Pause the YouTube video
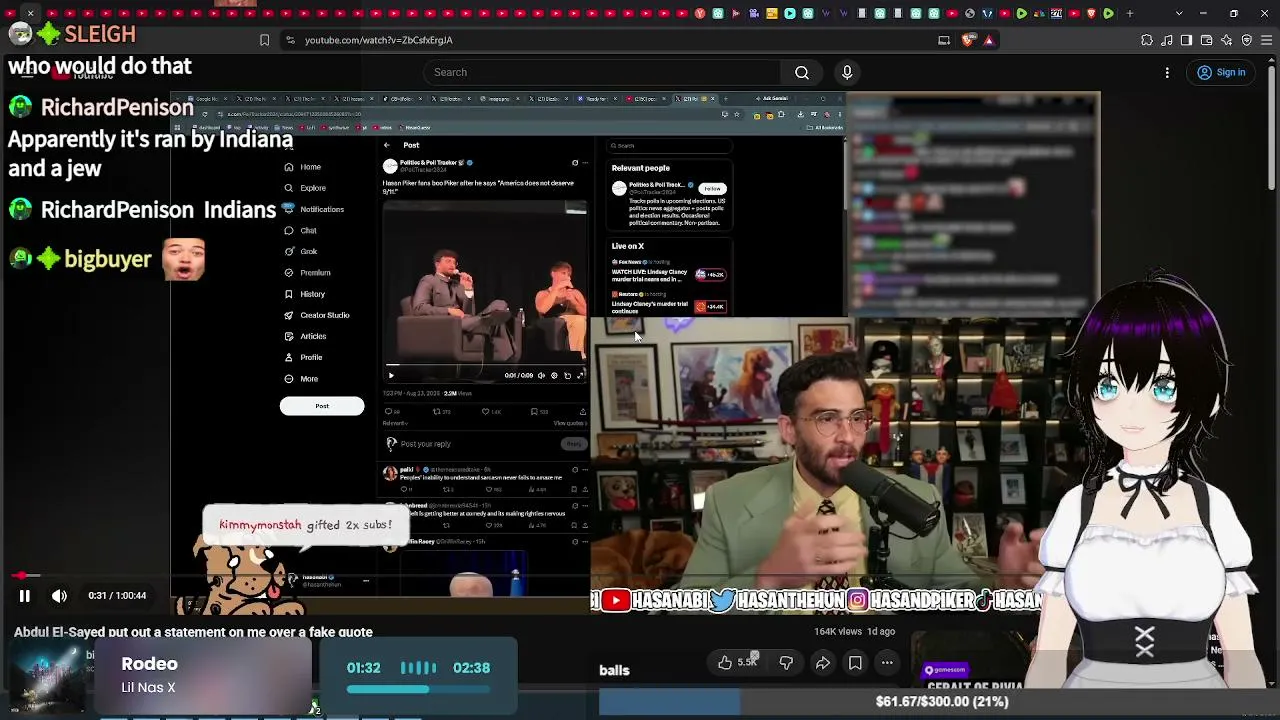This screenshot has height=720, width=1280. (25, 596)
